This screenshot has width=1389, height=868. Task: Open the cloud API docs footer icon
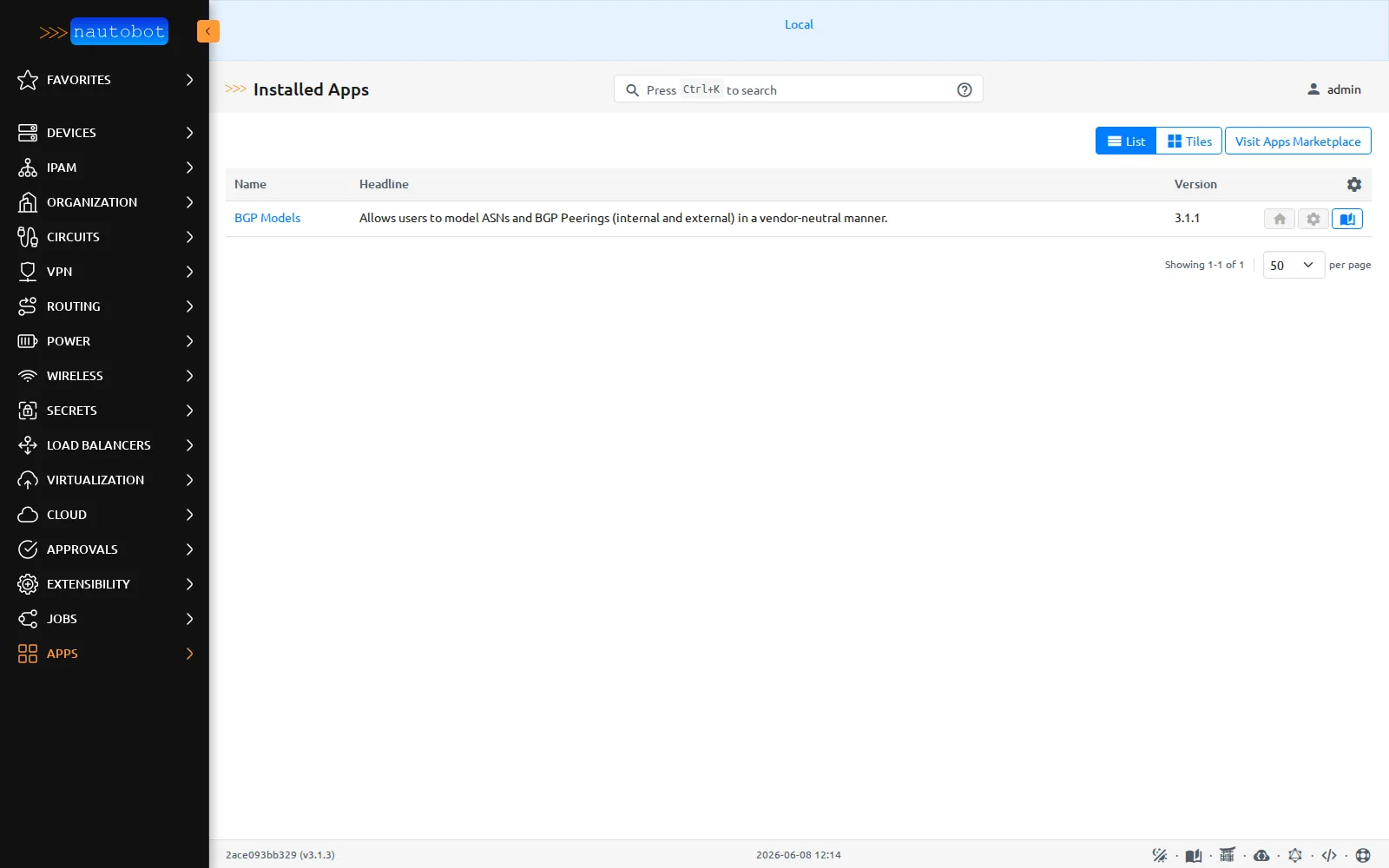[1261, 855]
